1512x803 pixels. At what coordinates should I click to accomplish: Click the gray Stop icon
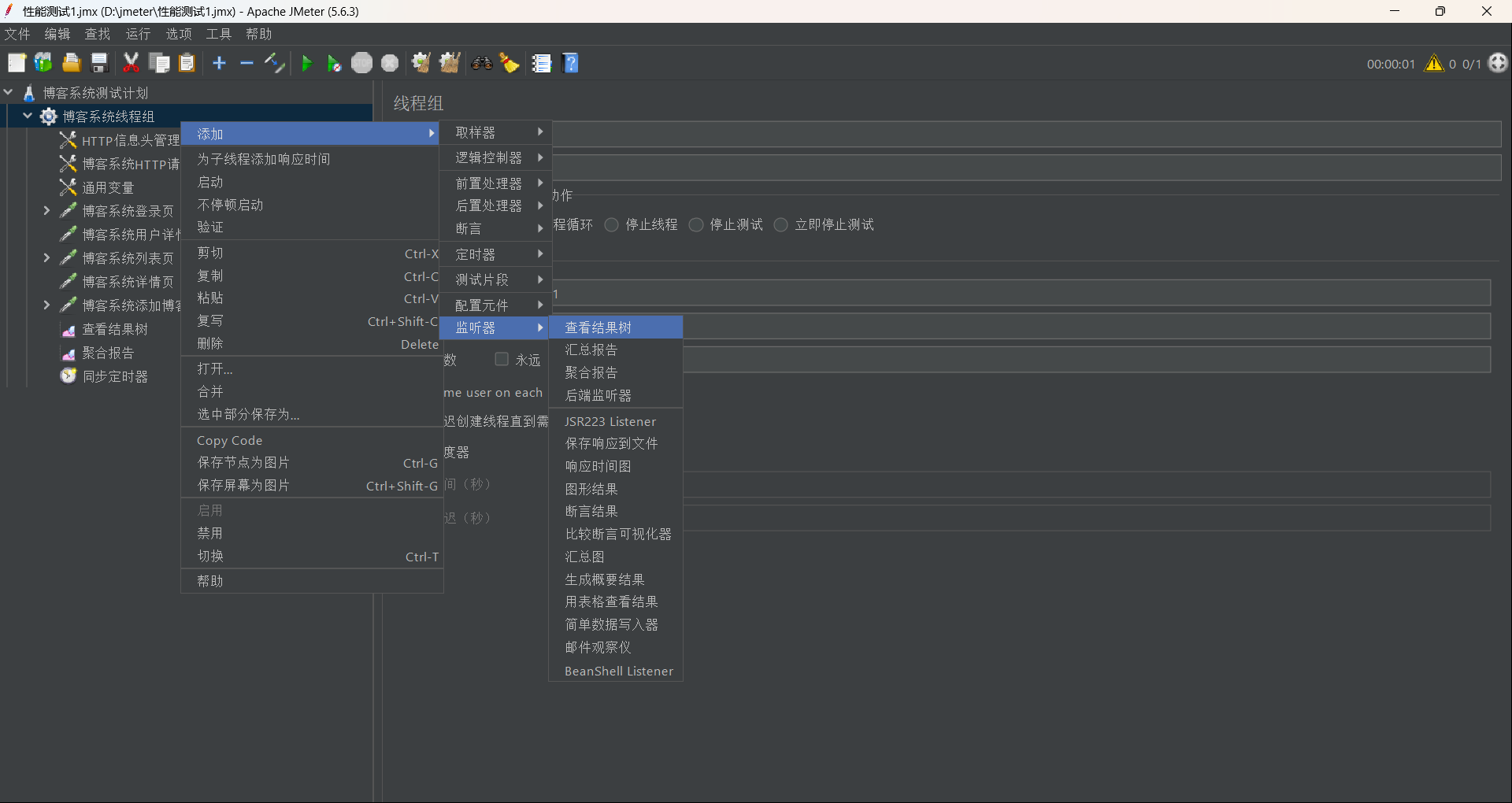pos(362,63)
